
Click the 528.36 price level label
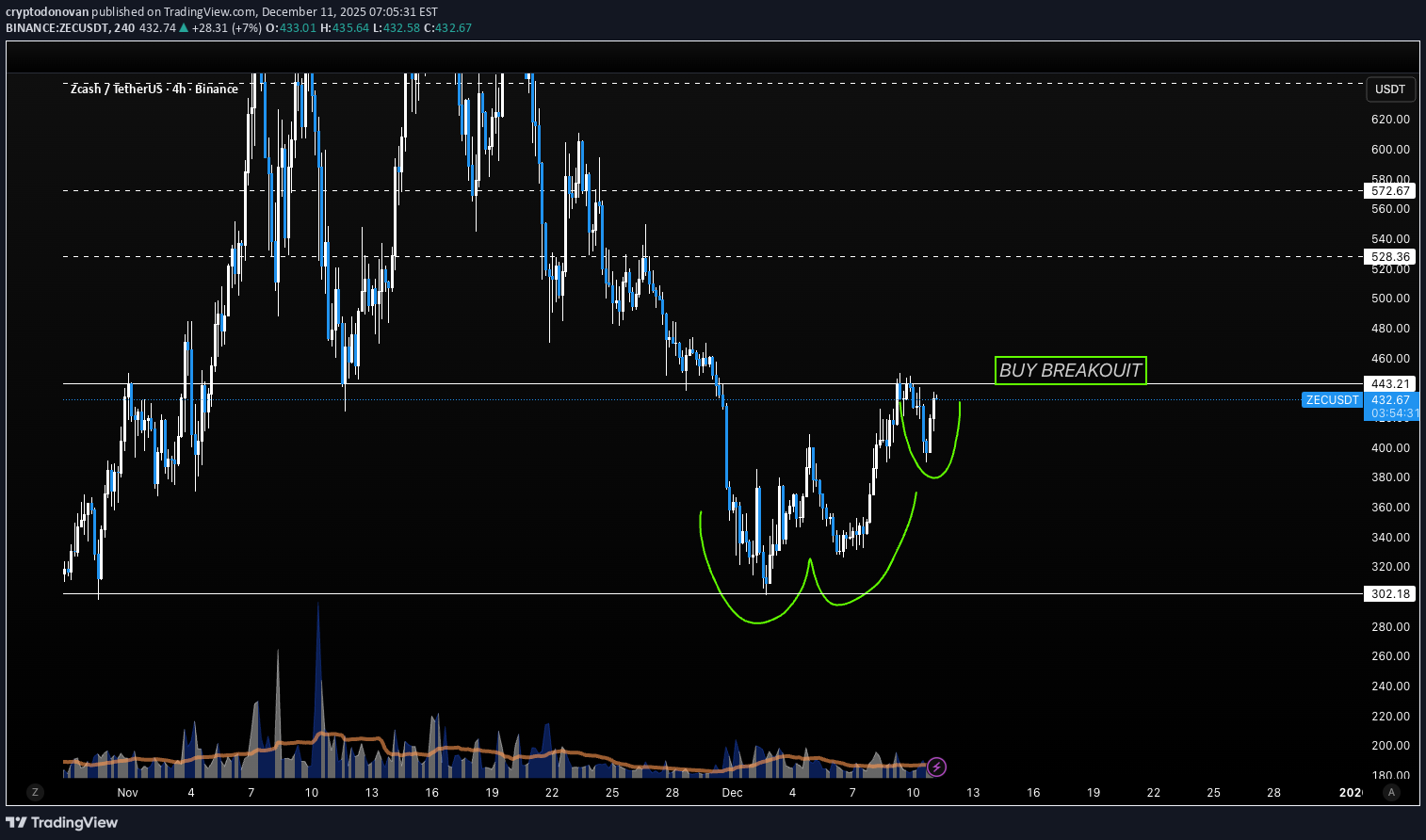(x=1390, y=256)
